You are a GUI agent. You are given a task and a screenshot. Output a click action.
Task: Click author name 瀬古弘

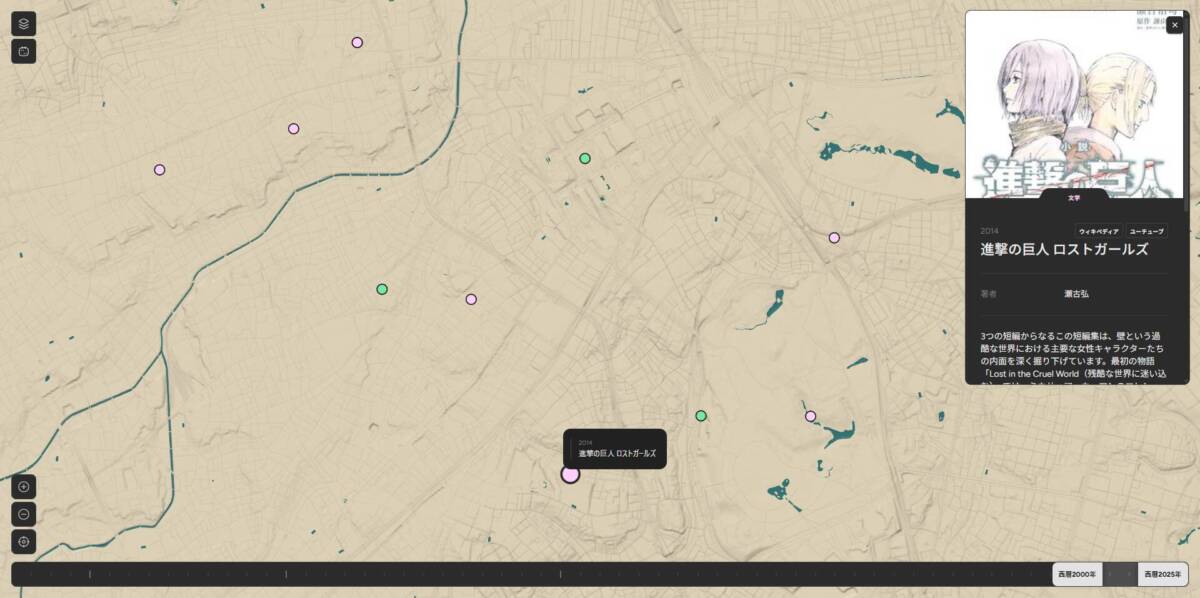coord(1076,294)
